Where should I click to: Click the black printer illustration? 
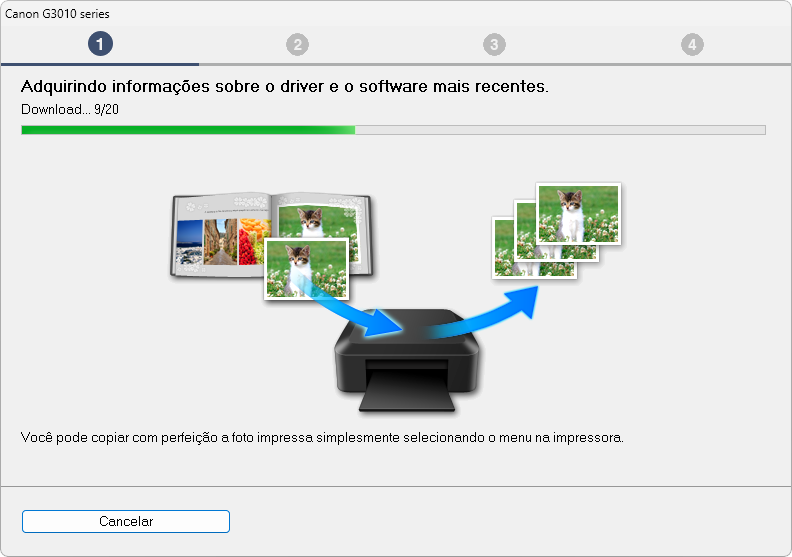point(407,361)
